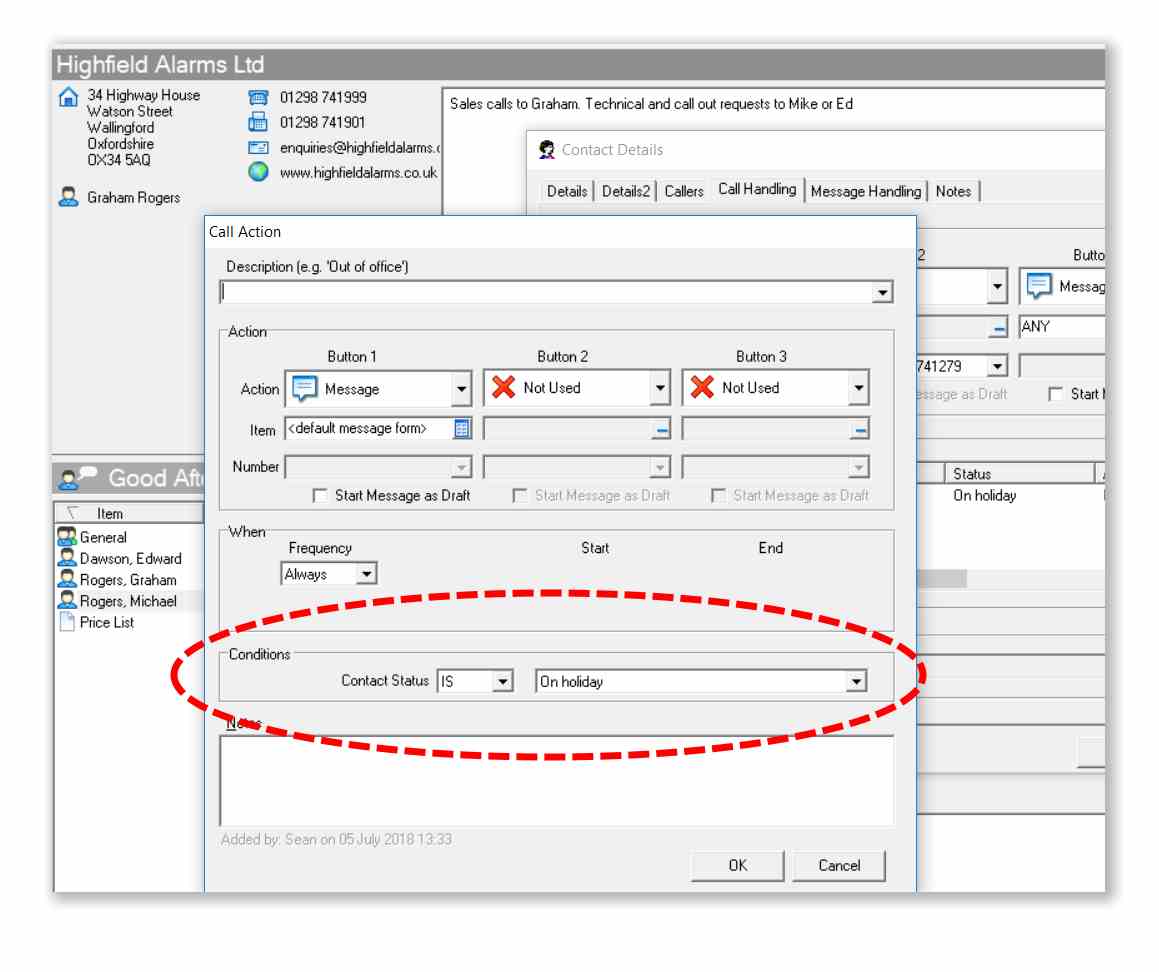
Task: Expand the Button 2 Action dropdown
Action: point(659,388)
